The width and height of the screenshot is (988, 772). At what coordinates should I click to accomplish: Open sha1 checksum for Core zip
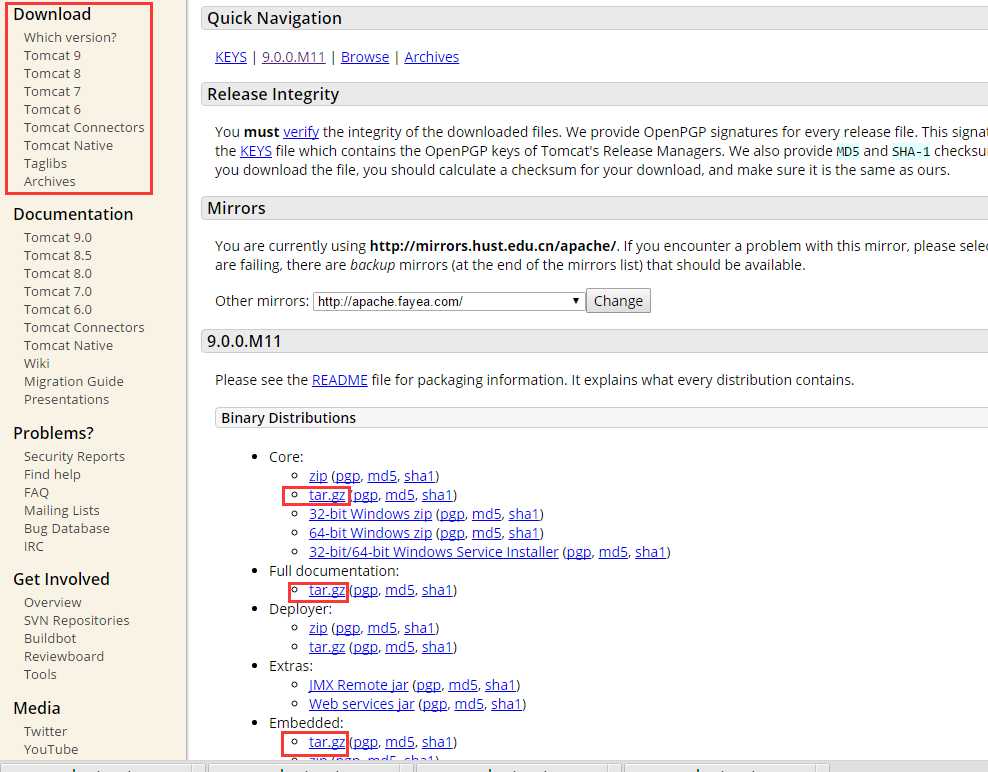tap(420, 476)
